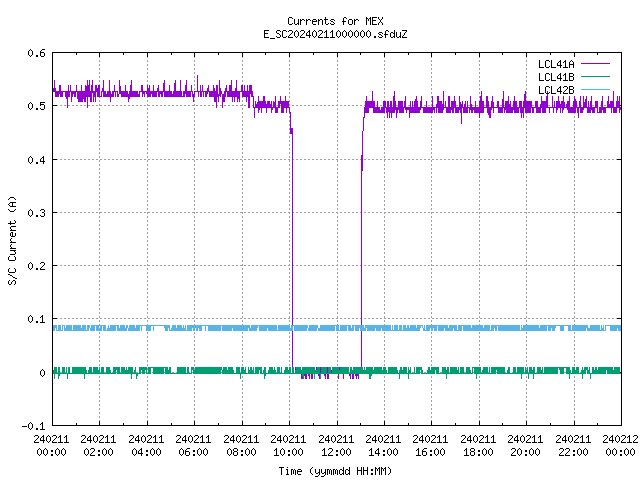
Task: Click the "Currents for MEX" chart title
Action: point(335,21)
